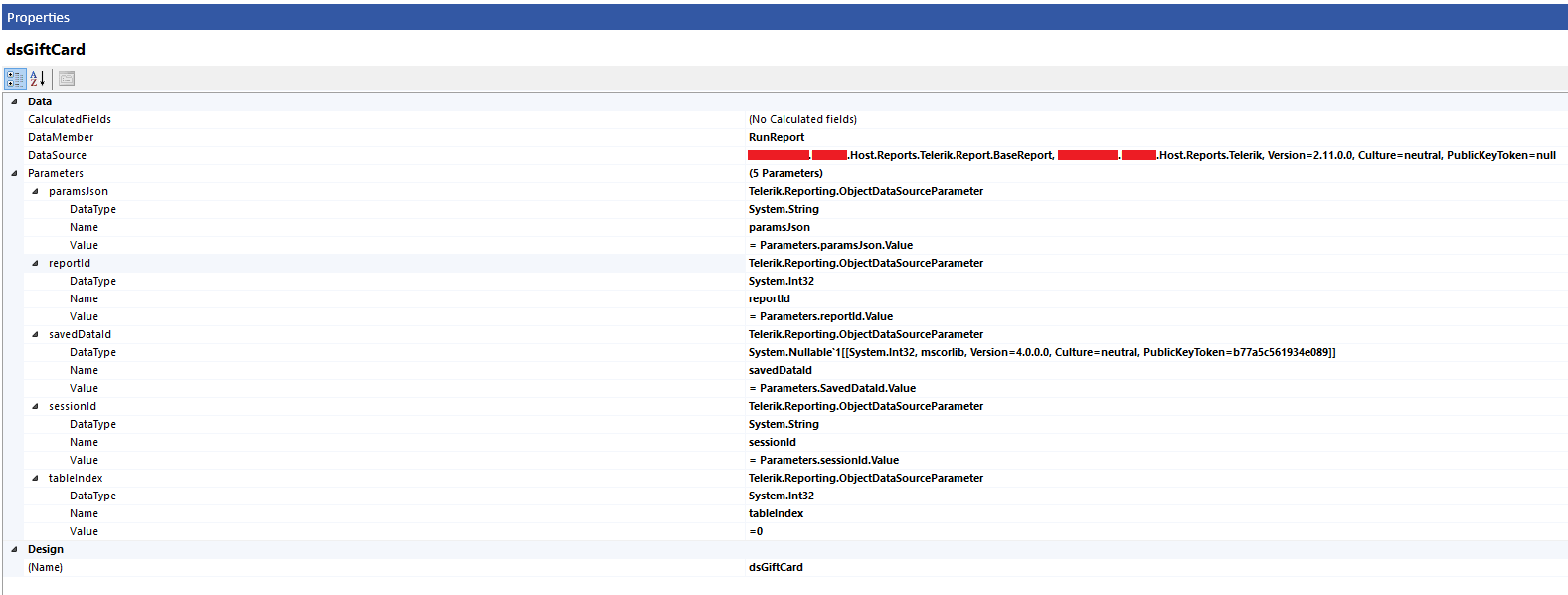The image size is (1568, 595).
Task: Click System.Int32 DataType value of tableIndex
Action: (x=782, y=496)
